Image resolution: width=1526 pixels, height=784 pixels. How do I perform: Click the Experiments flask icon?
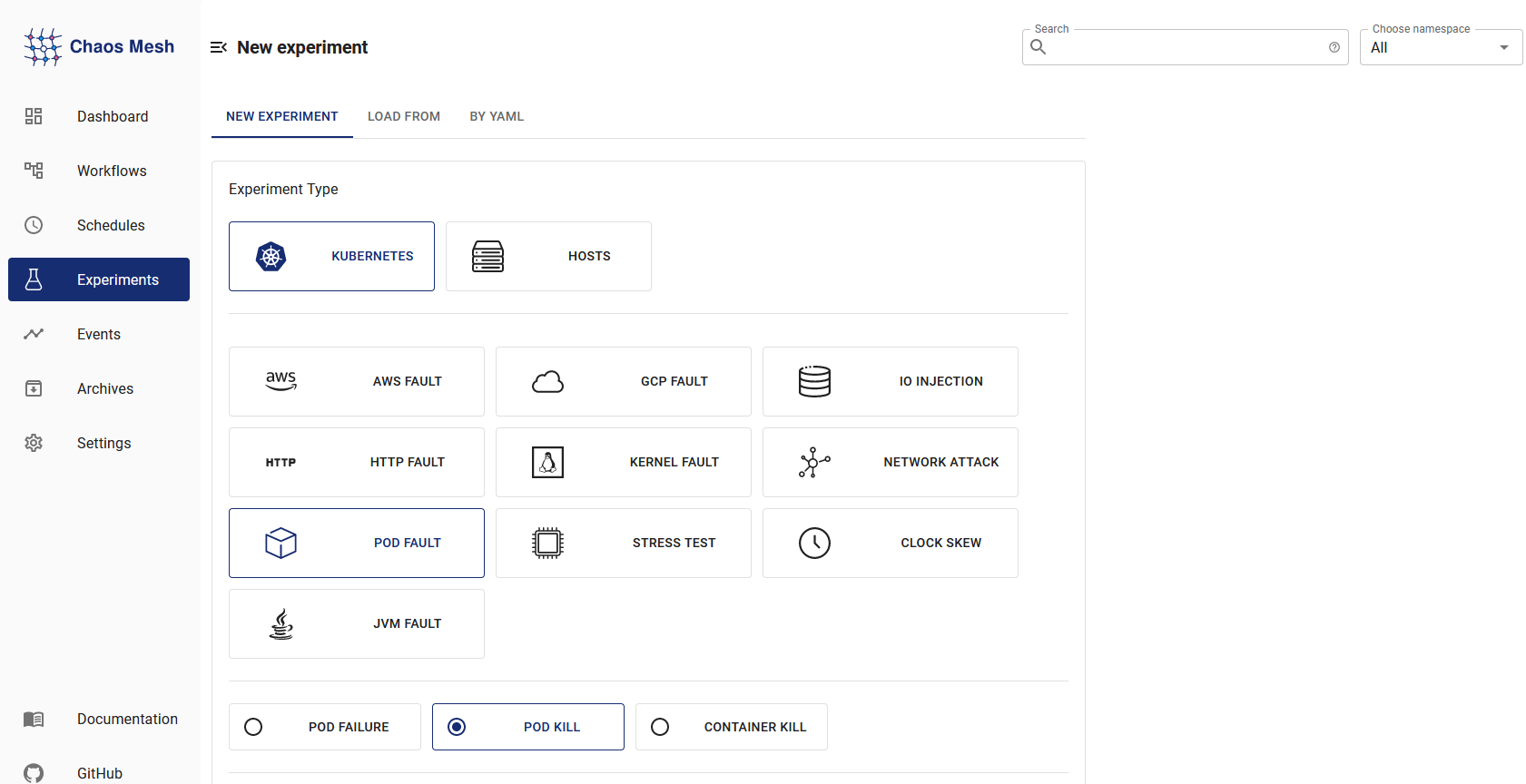tap(34, 279)
